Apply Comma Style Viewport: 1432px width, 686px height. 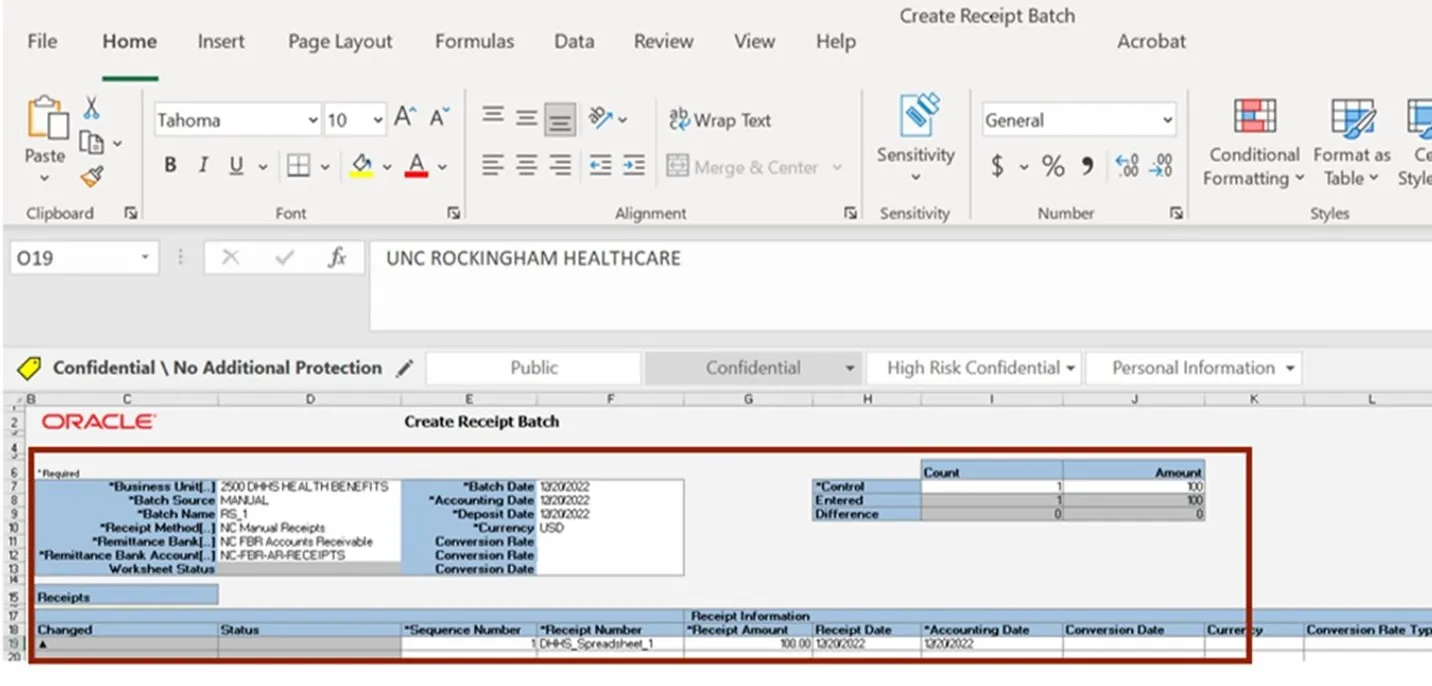(x=1088, y=166)
